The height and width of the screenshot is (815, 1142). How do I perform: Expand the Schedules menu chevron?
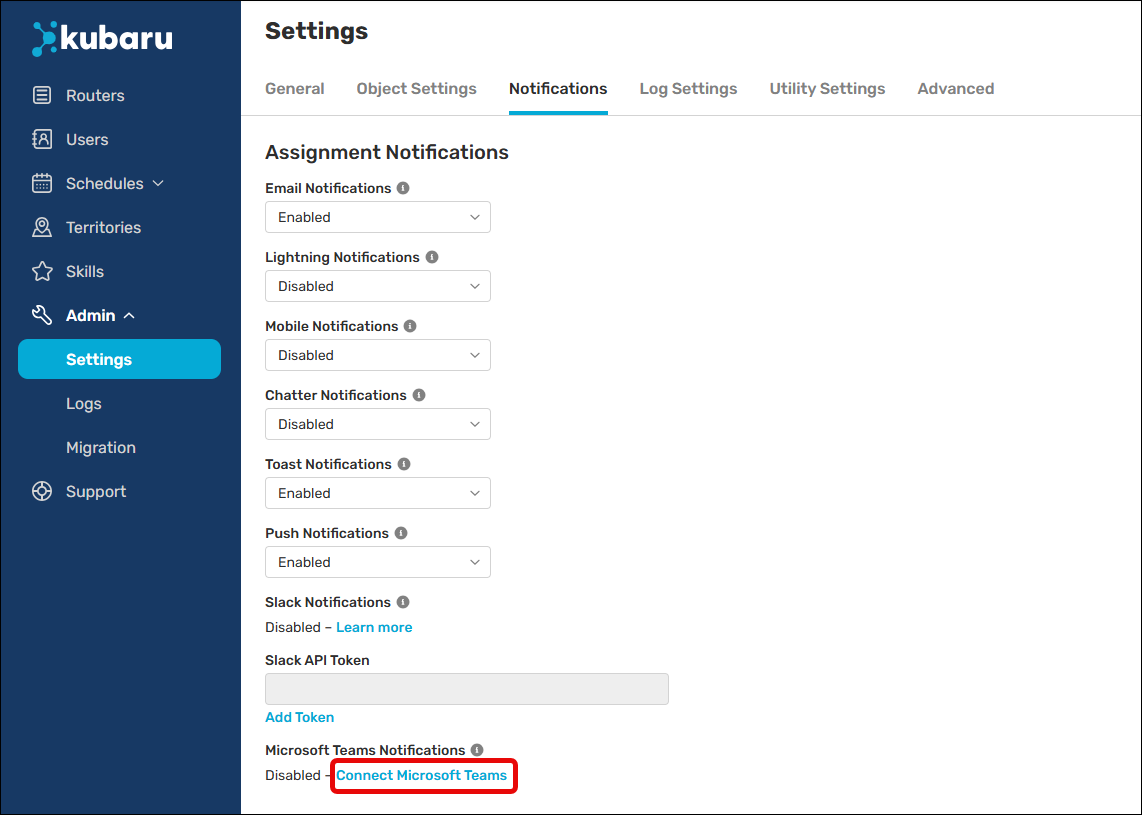pyautogui.click(x=158, y=184)
